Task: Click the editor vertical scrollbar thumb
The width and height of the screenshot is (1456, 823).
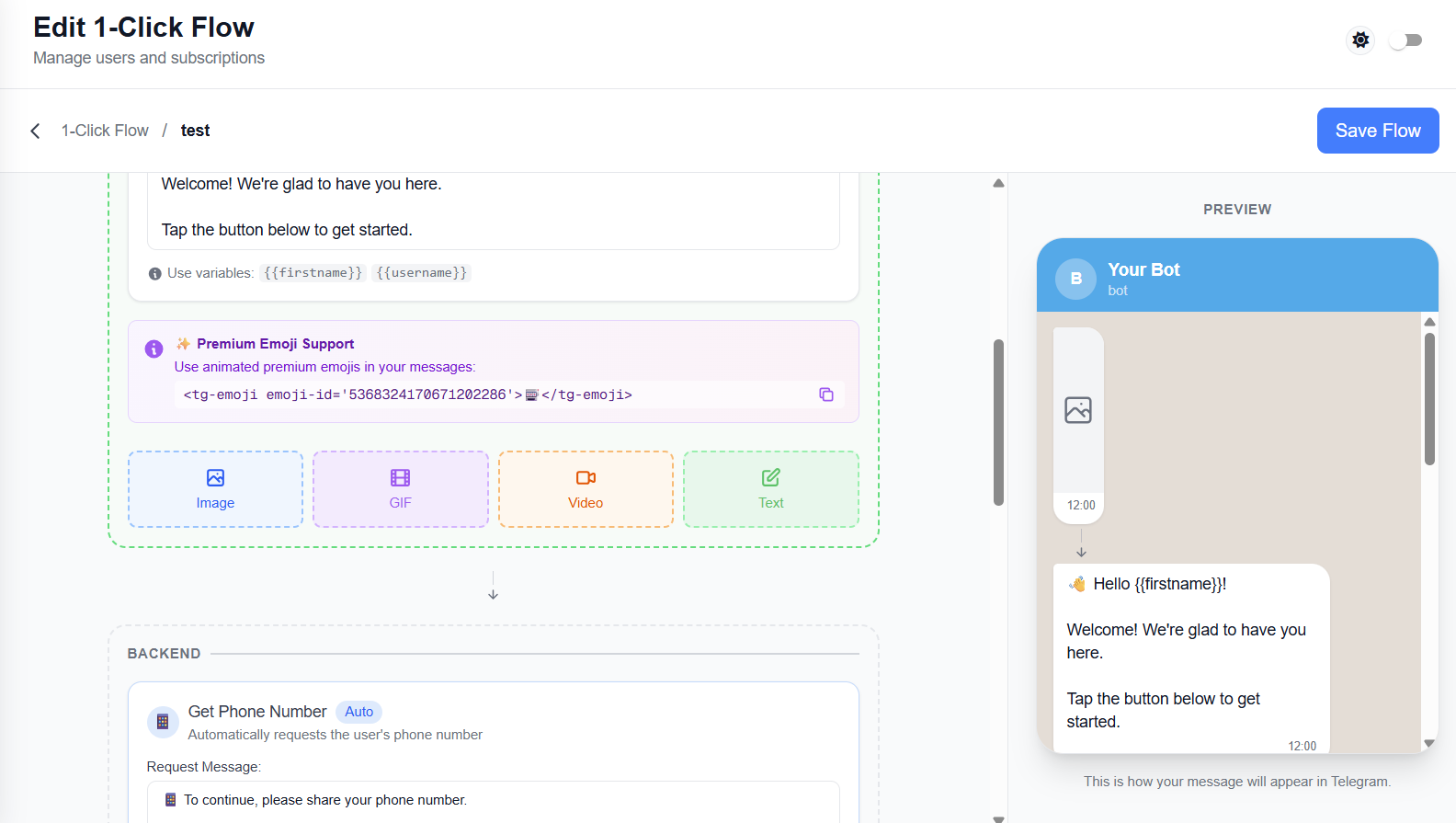Action: 998,422
